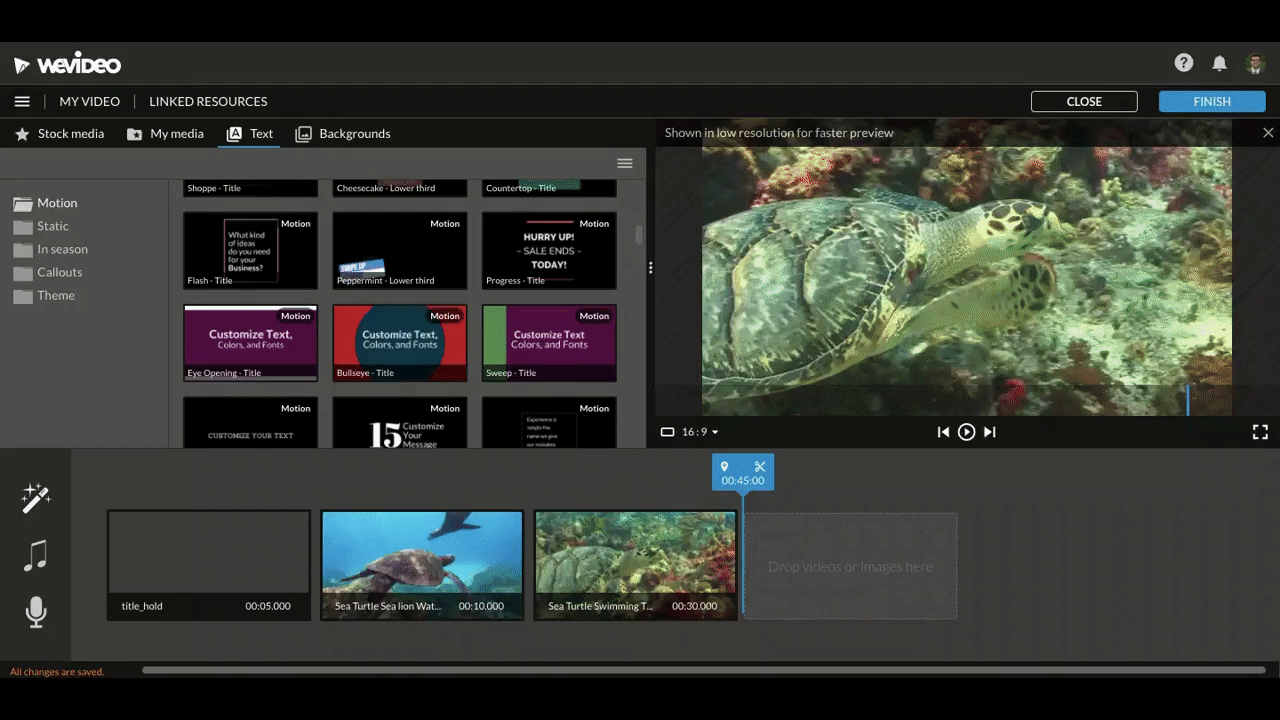
Task: Click the Cheesecake - Lower third label
Action: 386,188
